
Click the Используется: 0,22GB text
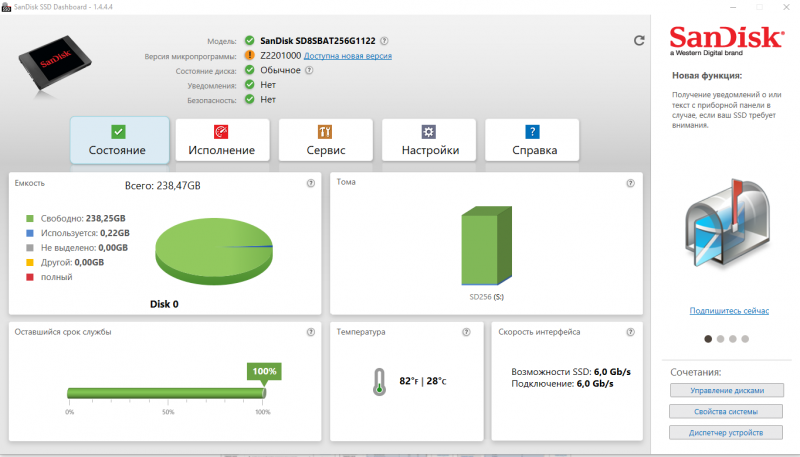point(85,233)
